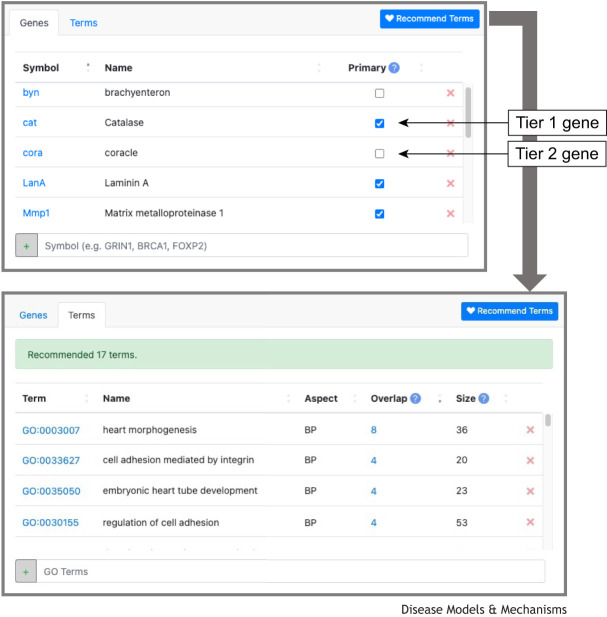The width and height of the screenshot is (607, 617).
Task: Show the Size column help icon
Action: click(484, 399)
